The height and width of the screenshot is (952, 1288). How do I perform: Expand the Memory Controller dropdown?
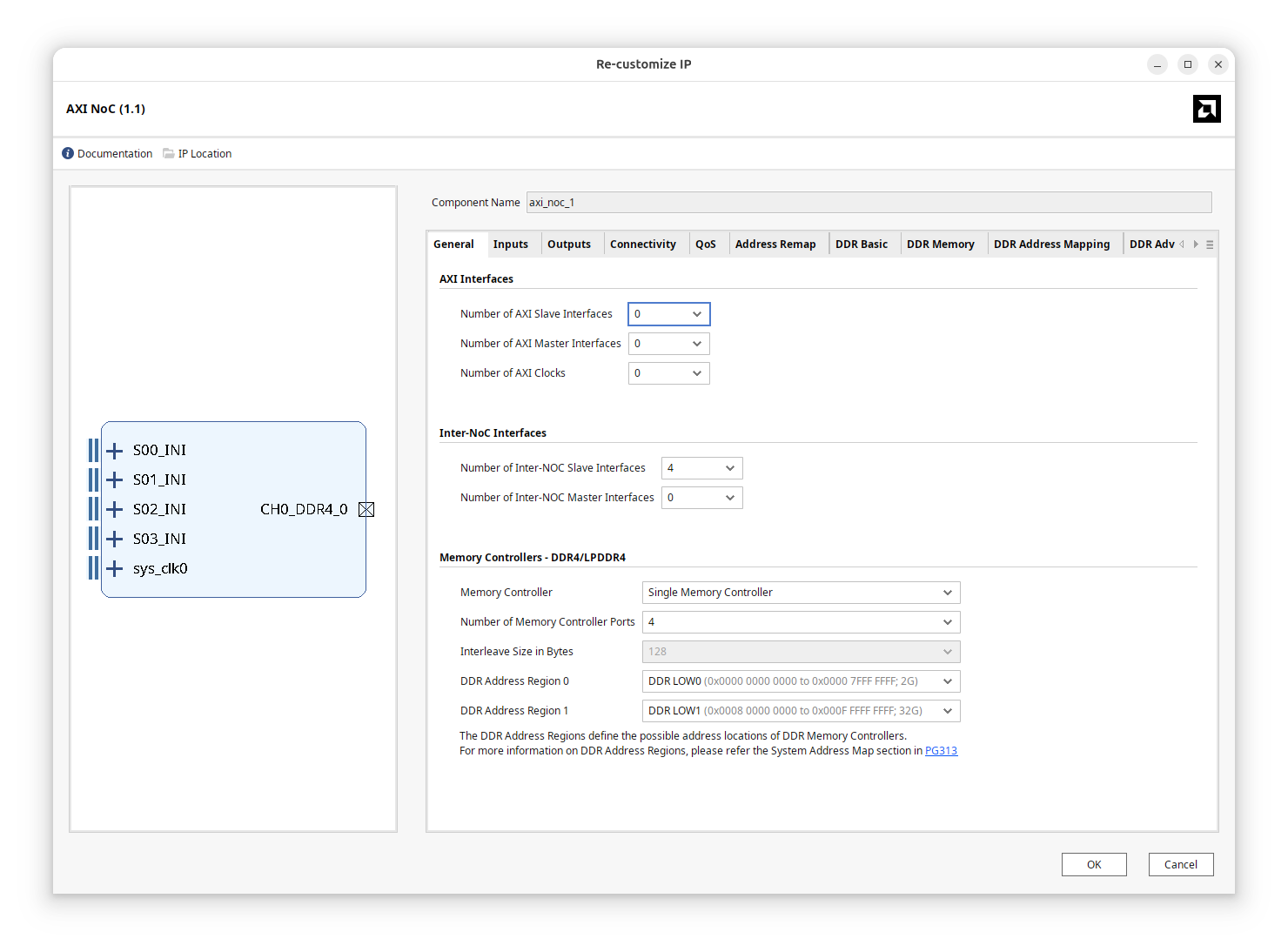[801, 593]
